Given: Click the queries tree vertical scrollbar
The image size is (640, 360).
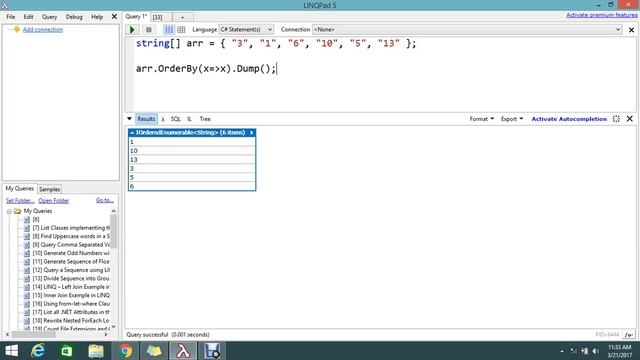Looking at the screenshot, I should [113, 231].
